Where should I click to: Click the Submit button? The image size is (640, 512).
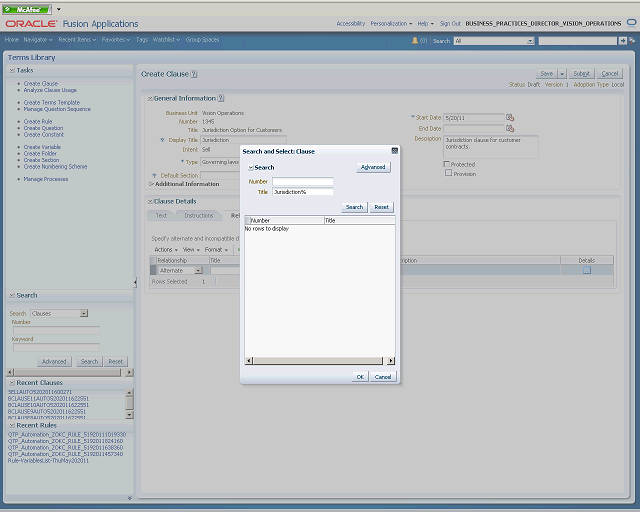point(581,73)
